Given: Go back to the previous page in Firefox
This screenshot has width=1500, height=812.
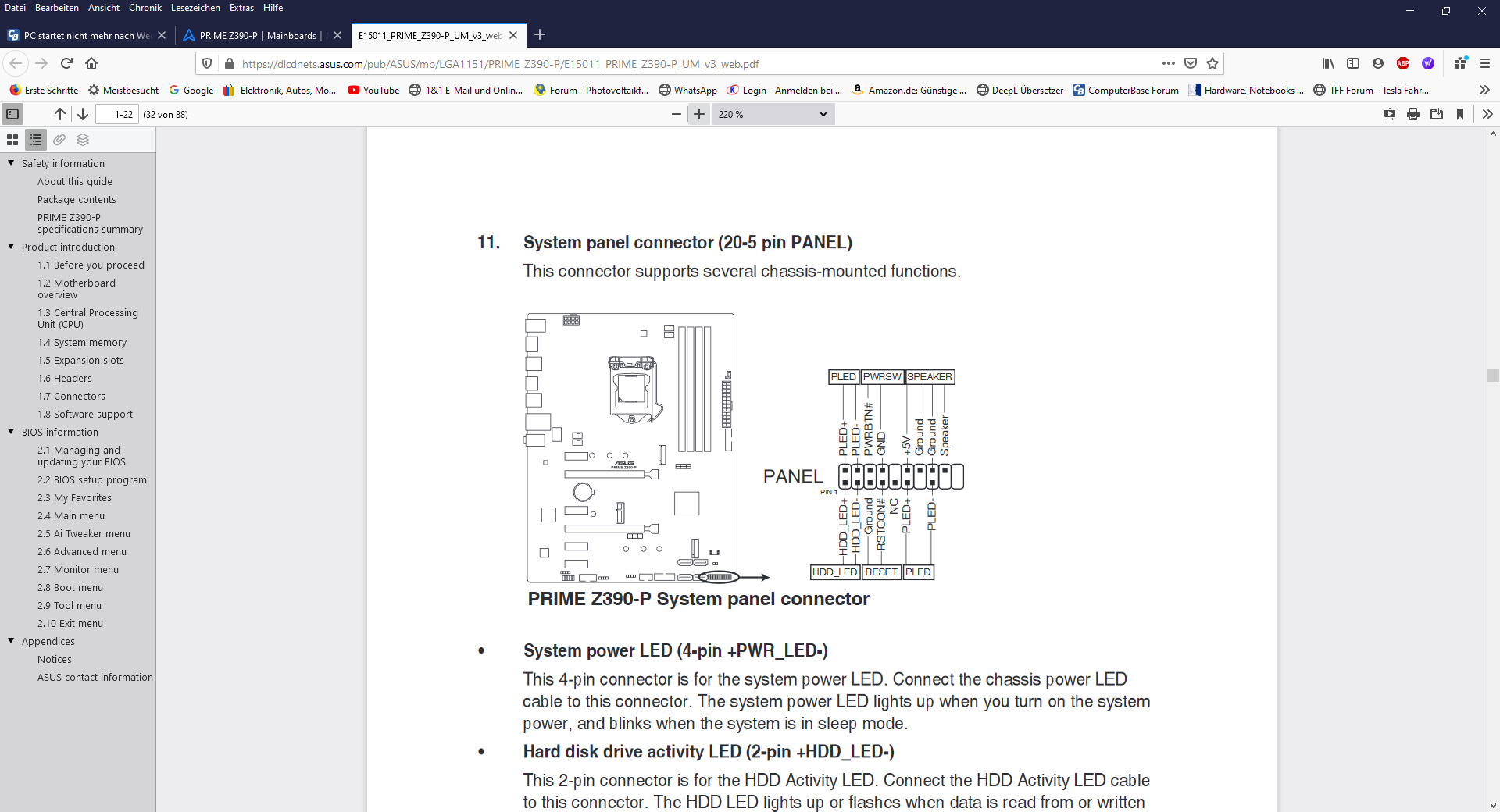Looking at the screenshot, I should [x=16, y=63].
